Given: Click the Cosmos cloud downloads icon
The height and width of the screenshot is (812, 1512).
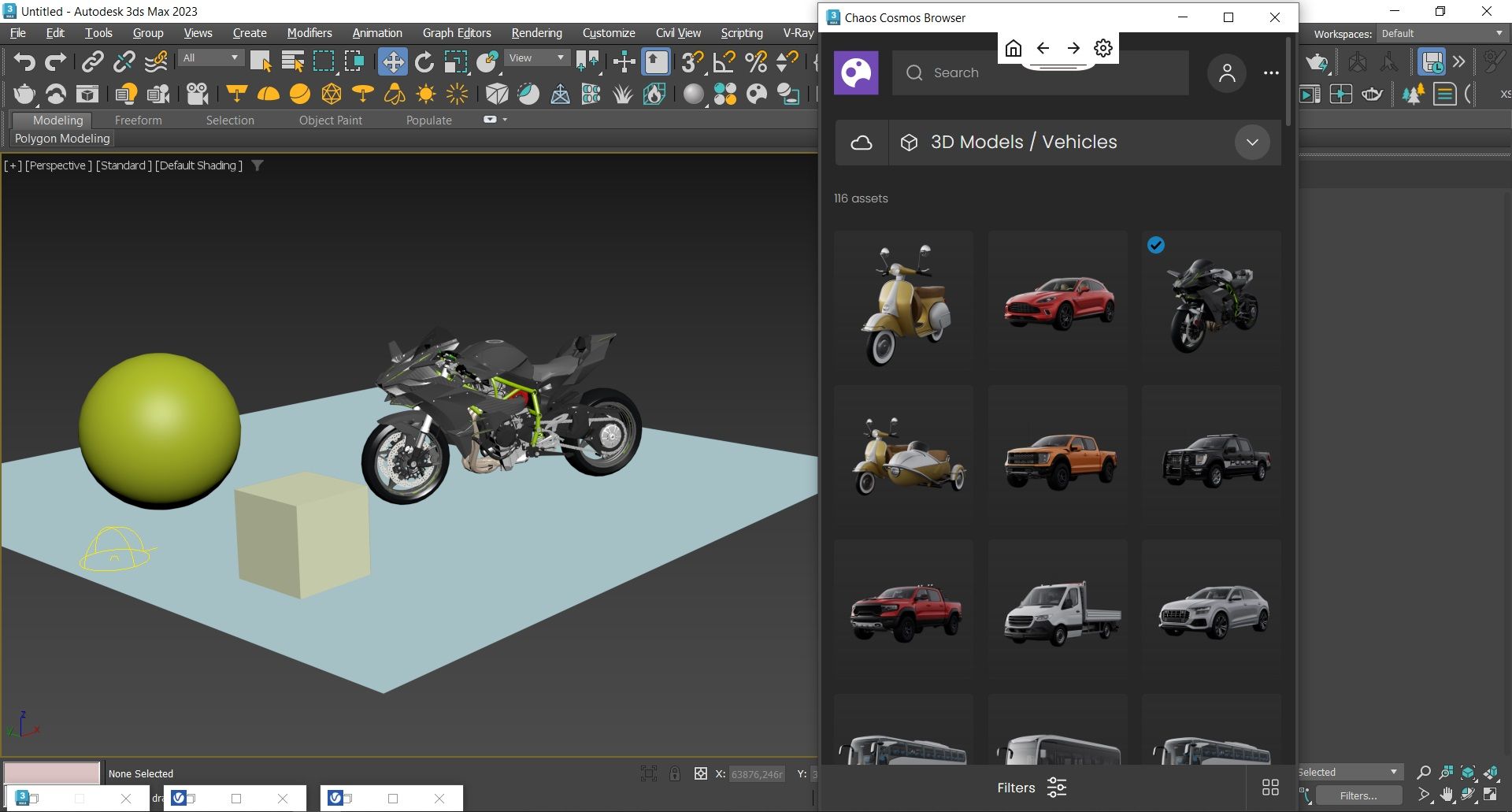Looking at the screenshot, I should [x=862, y=143].
